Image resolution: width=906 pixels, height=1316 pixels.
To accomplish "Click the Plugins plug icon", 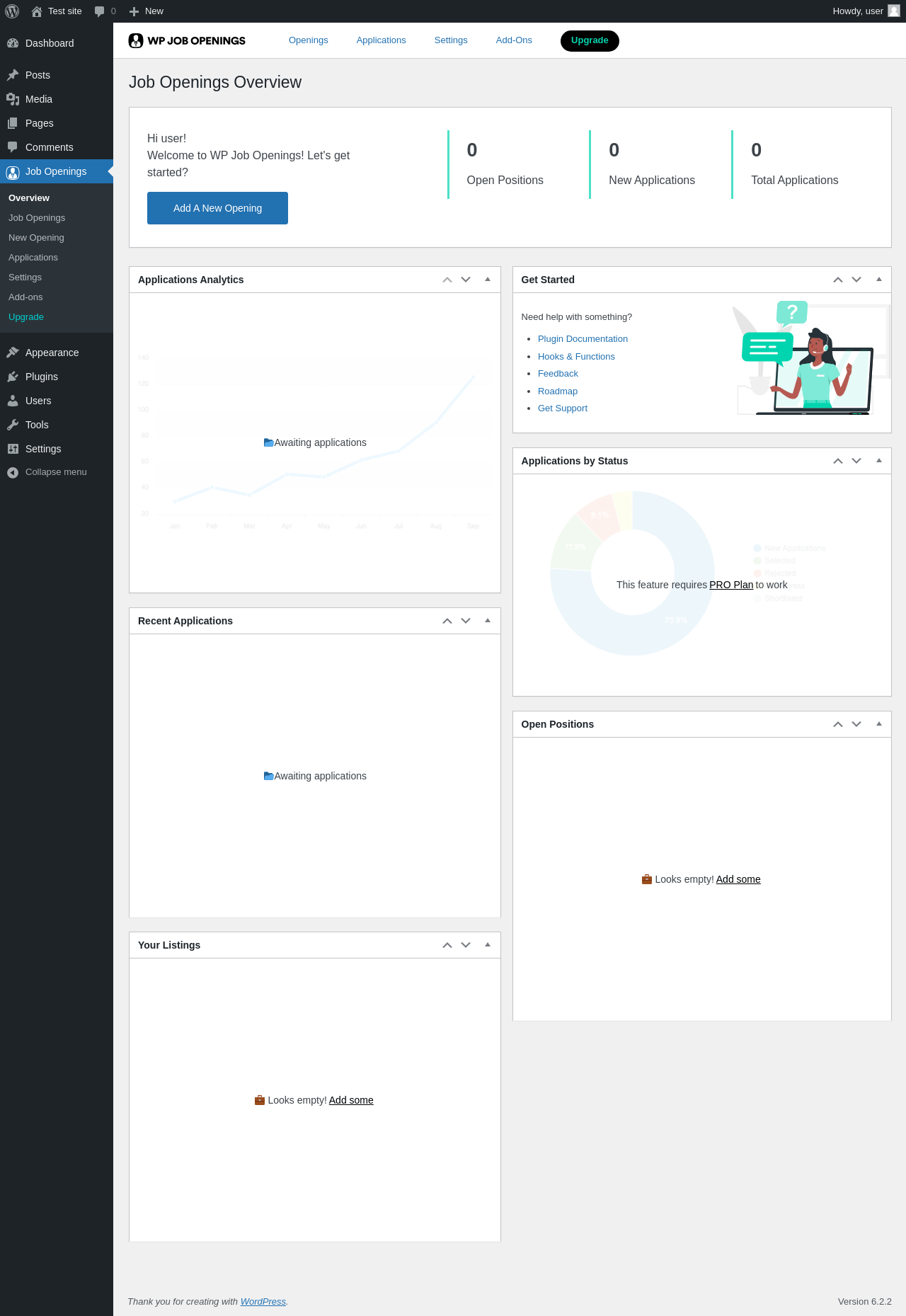I will 13,377.
